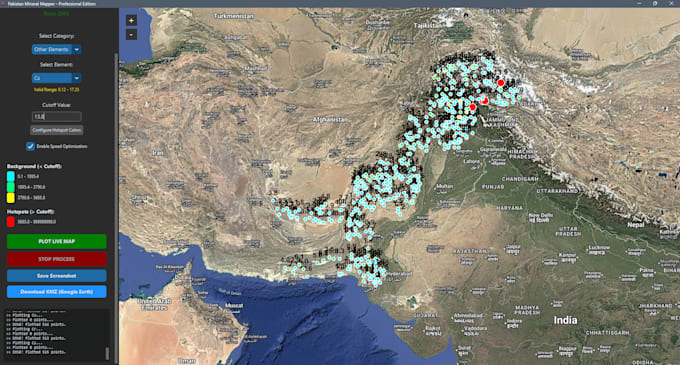Viewport: 680px width, 365px height.
Task: Zoom out the map with minus button
Action: [x=131, y=34]
